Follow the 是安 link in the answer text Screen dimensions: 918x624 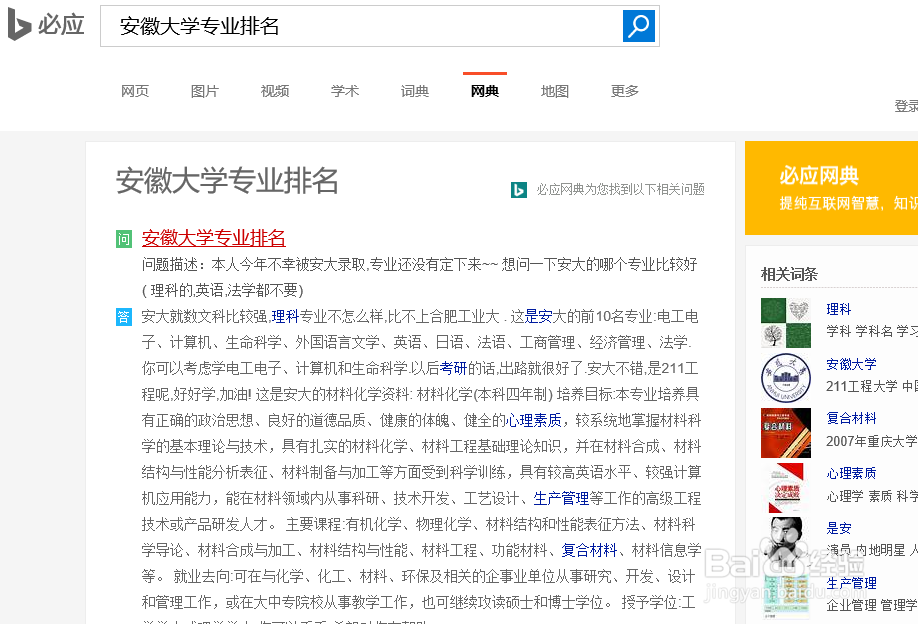(539, 317)
